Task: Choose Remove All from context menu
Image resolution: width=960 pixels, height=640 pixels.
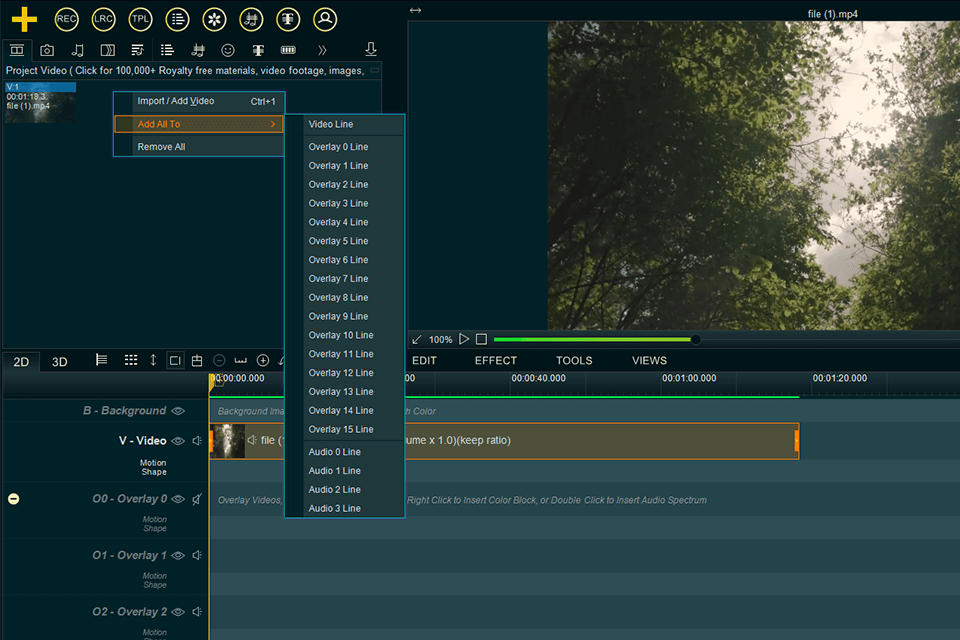Action: point(199,146)
